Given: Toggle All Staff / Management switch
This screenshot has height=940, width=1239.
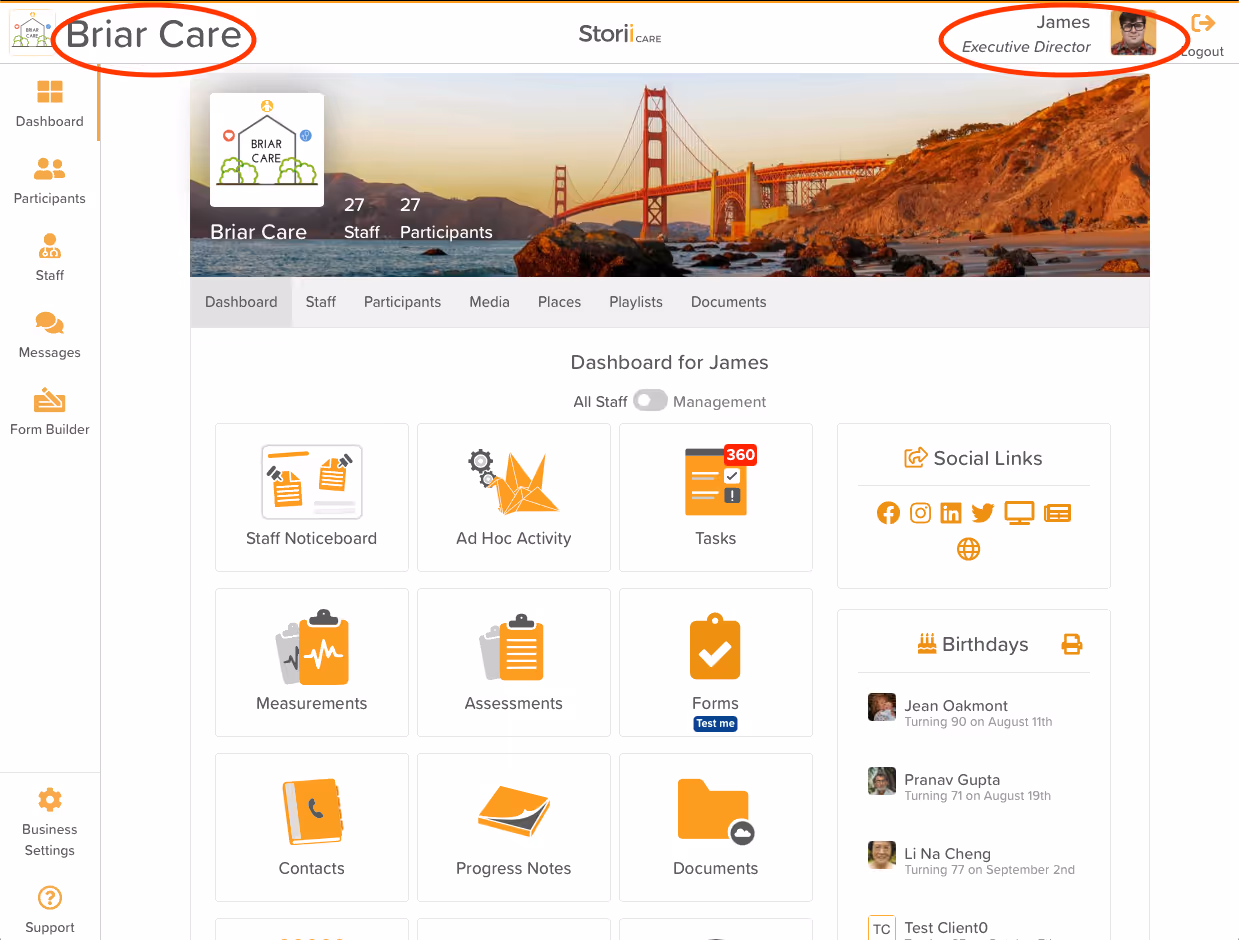Looking at the screenshot, I should coord(650,401).
